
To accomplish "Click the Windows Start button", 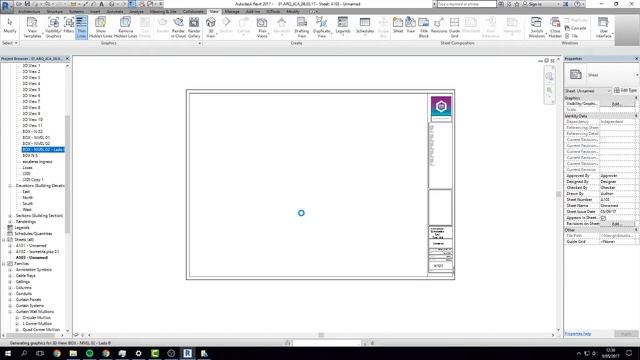I will point(7,353).
